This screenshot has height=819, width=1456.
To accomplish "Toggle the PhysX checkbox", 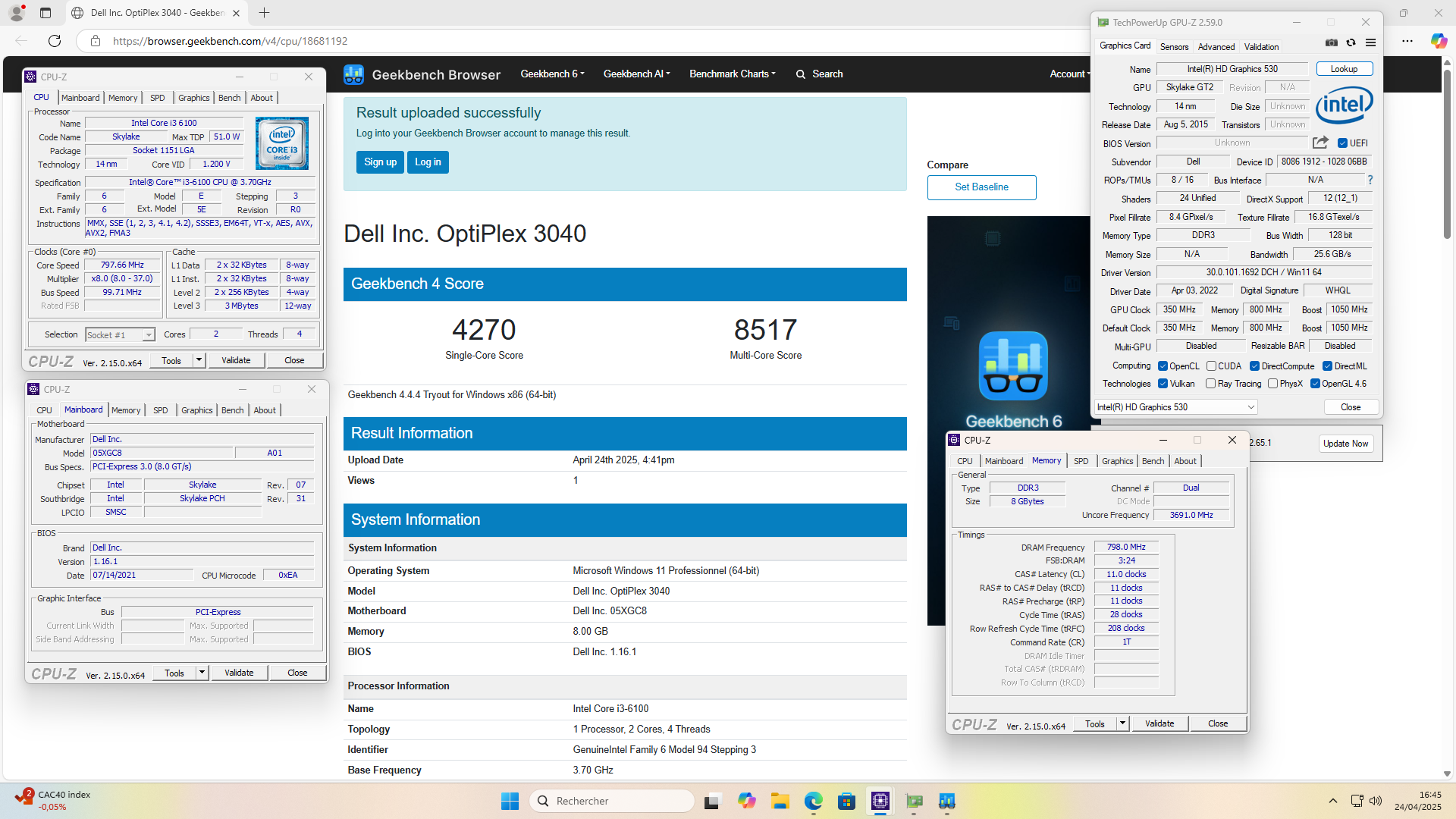I will 1273,384.
